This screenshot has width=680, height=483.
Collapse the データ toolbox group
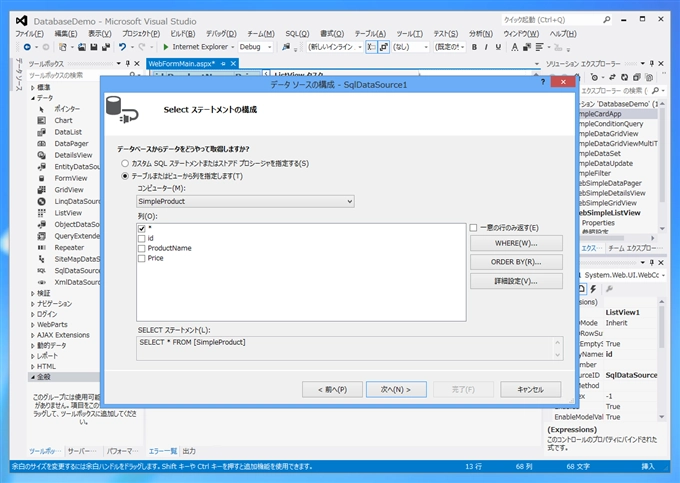pos(33,98)
